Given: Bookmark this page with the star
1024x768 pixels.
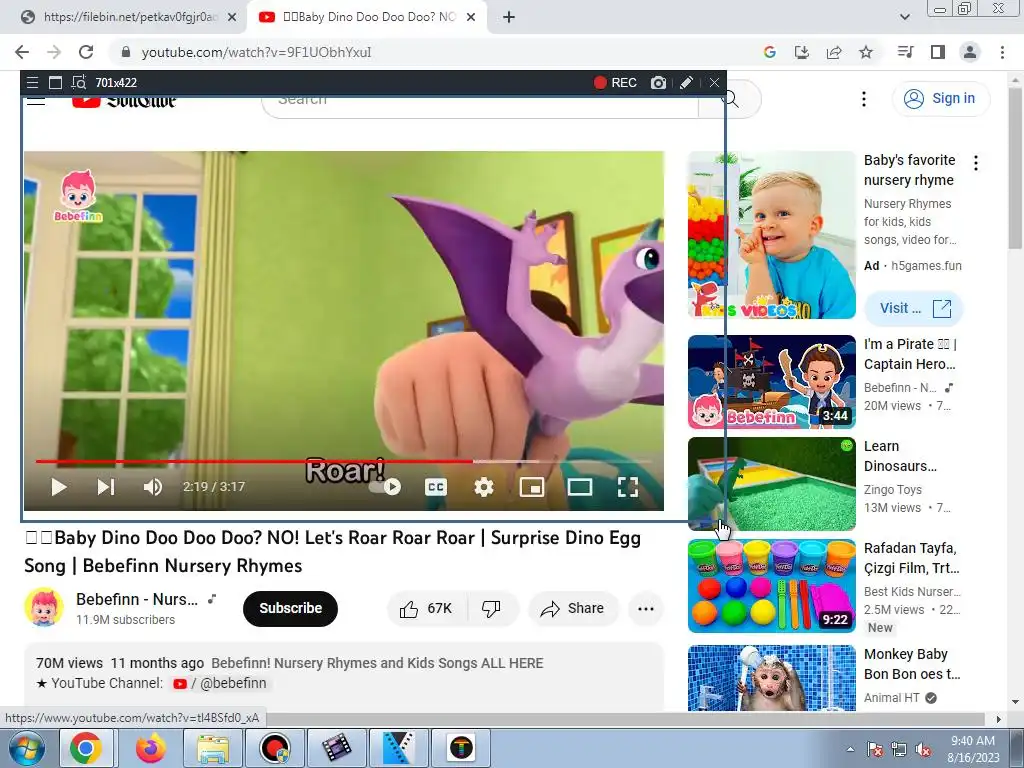Looking at the screenshot, I should (866, 52).
